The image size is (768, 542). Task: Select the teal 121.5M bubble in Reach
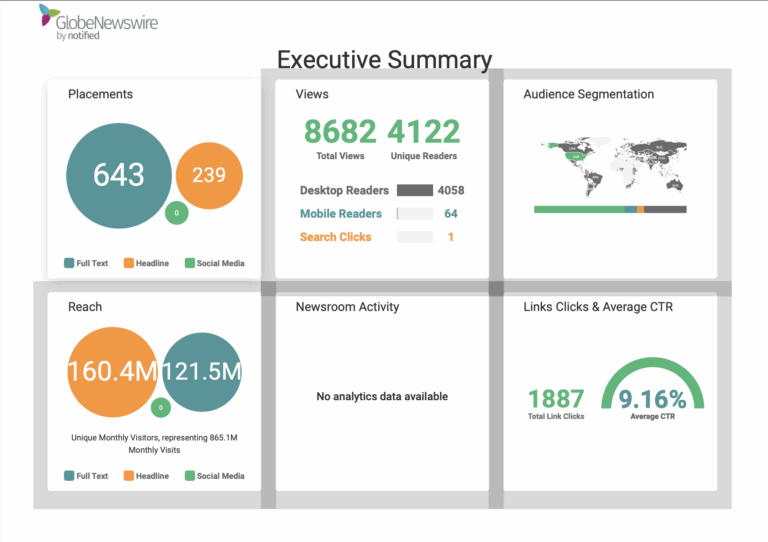pyautogui.click(x=203, y=371)
